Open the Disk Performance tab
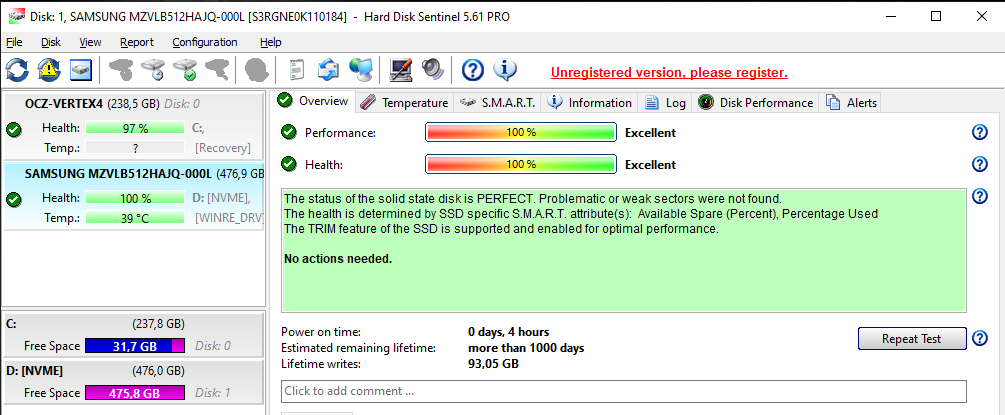 (756, 103)
